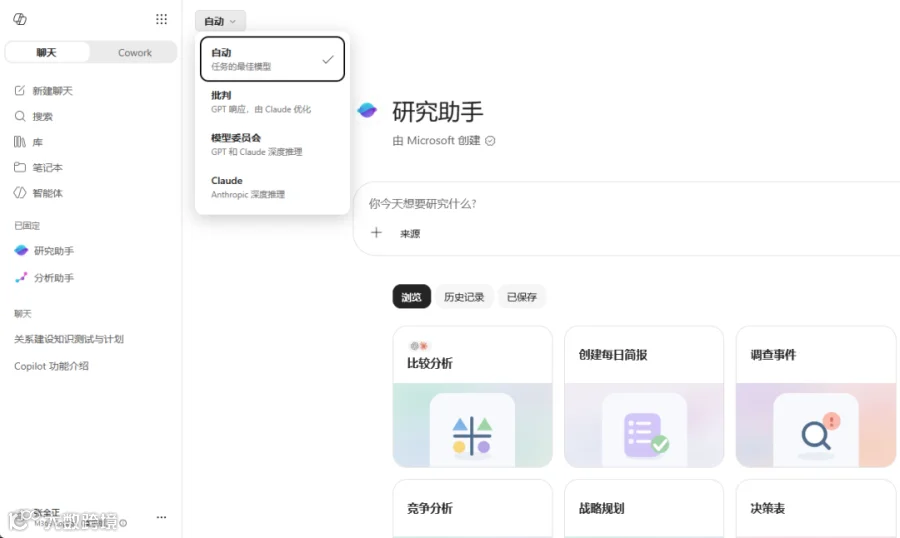Open the account more options ellipsis

pyautogui.click(x=161, y=517)
